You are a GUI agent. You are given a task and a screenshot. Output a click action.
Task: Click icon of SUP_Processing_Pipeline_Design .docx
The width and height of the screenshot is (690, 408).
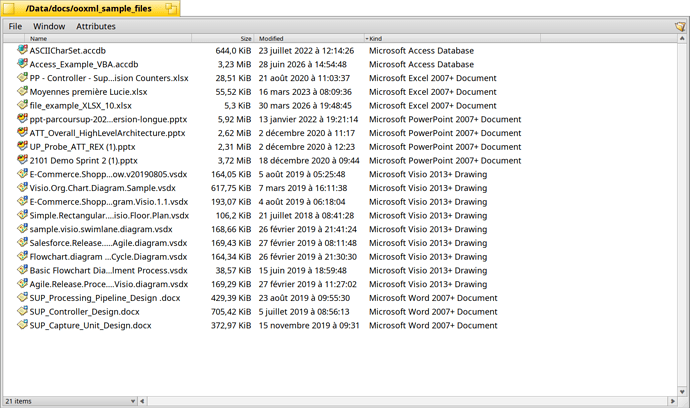(x=22, y=297)
